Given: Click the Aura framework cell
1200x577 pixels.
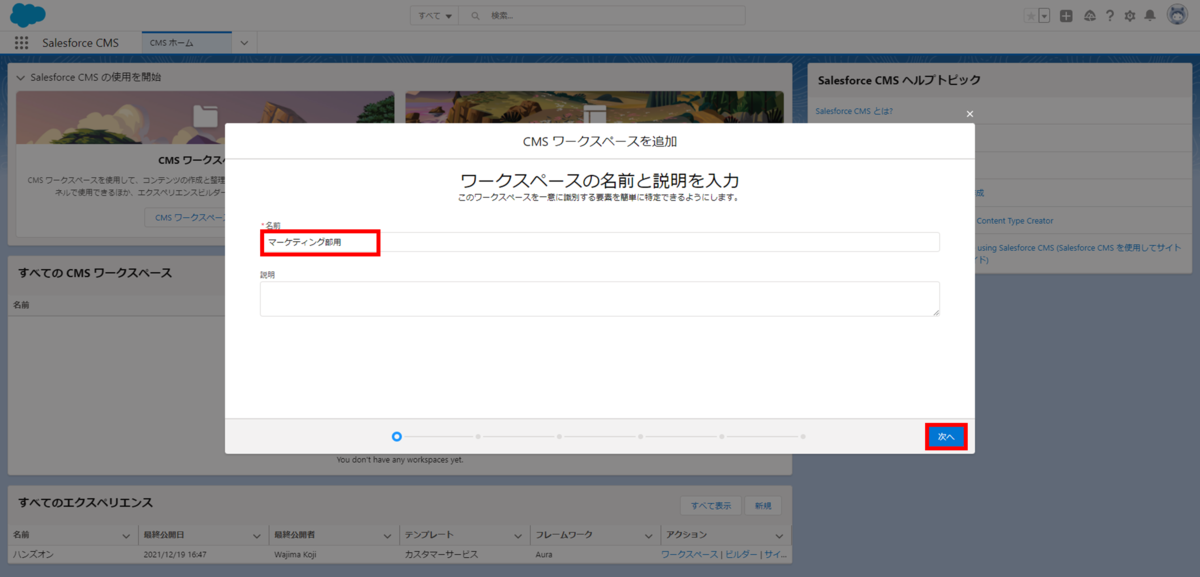Looking at the screenshot, I should coord(545,554).
